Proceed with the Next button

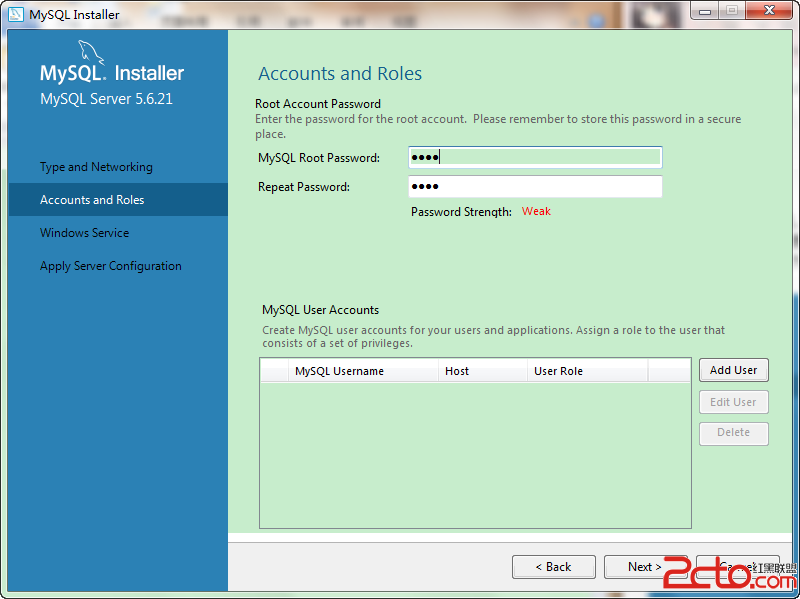(645, 567)
